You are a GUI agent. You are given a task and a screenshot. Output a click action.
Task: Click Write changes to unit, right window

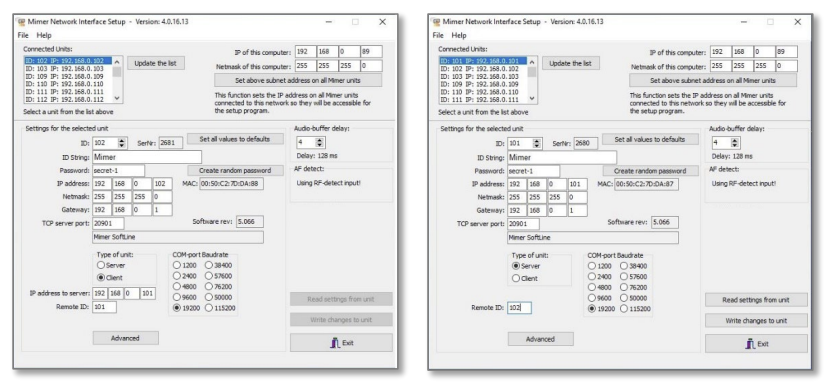click(x=756, y=320)
